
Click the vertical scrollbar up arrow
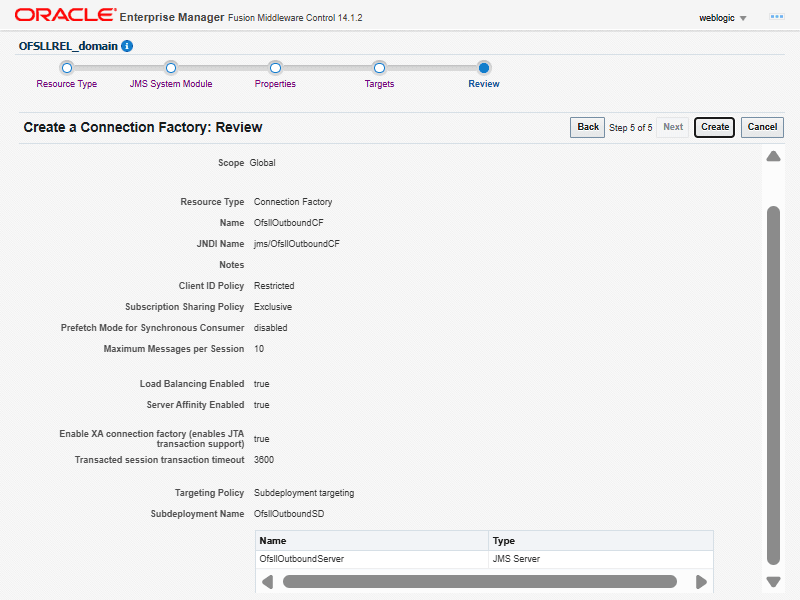773,156
